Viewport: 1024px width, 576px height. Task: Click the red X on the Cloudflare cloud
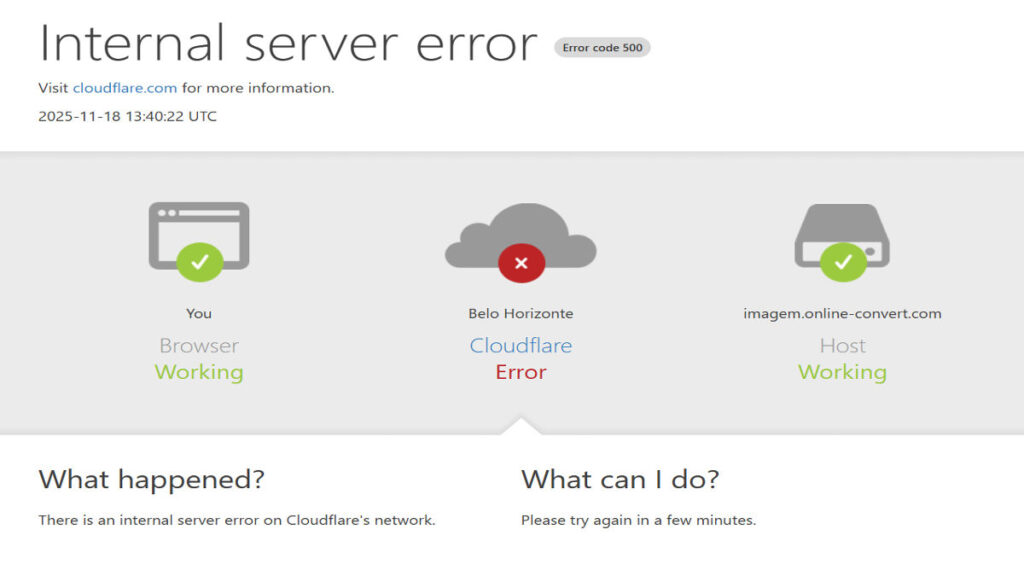click(x=521, y=263)
